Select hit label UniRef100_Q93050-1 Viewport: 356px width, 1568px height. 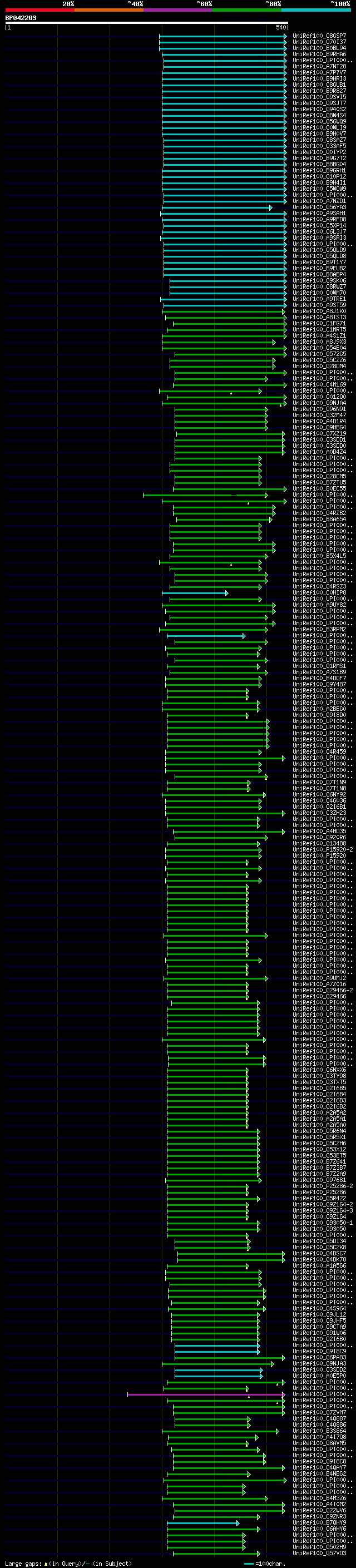(323, 1222)
